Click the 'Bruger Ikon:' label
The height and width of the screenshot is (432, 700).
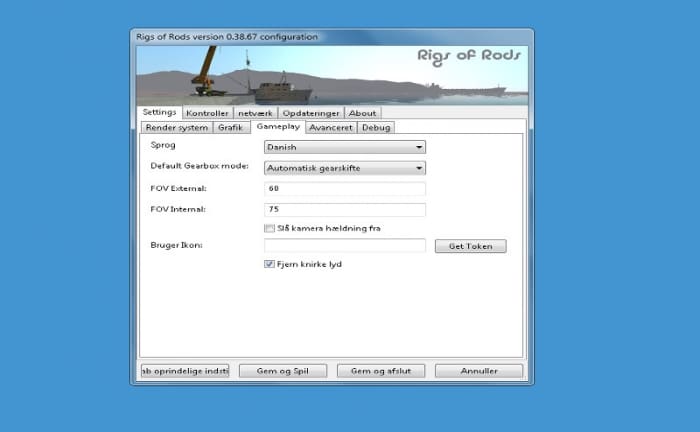(176, 245)
